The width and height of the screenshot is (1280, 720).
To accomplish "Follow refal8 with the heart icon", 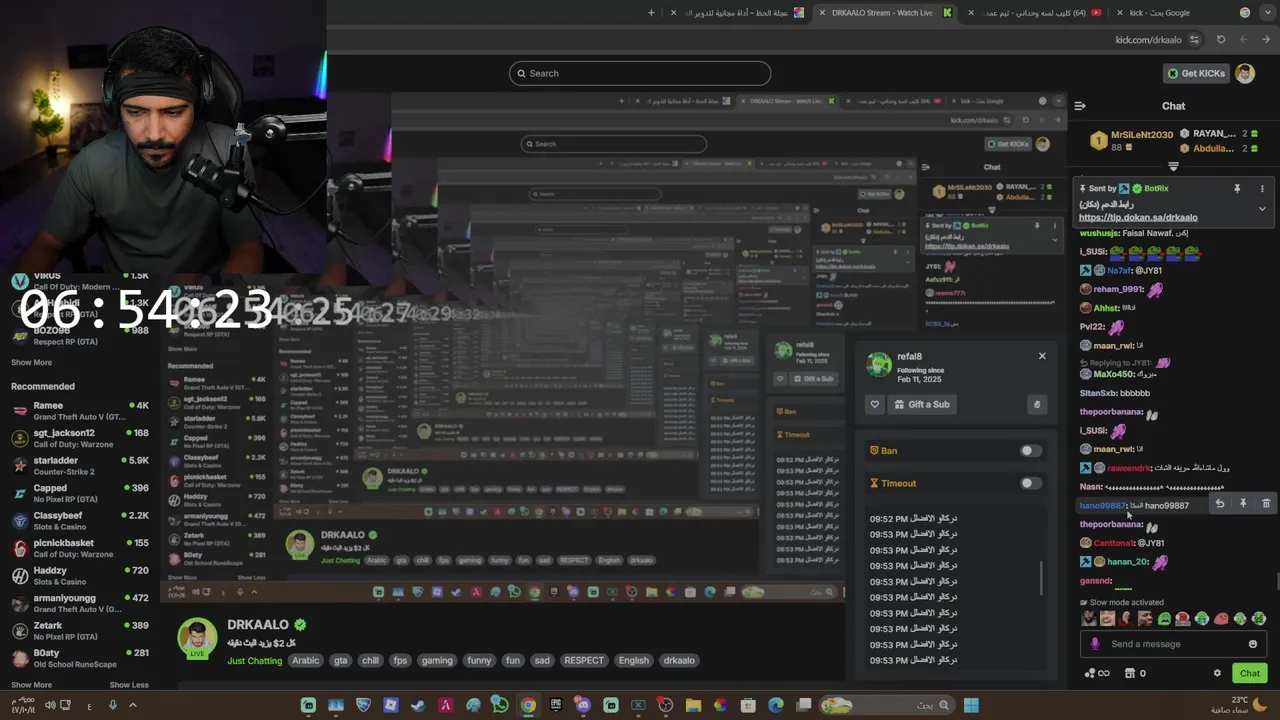I will (x=875, y=404).
